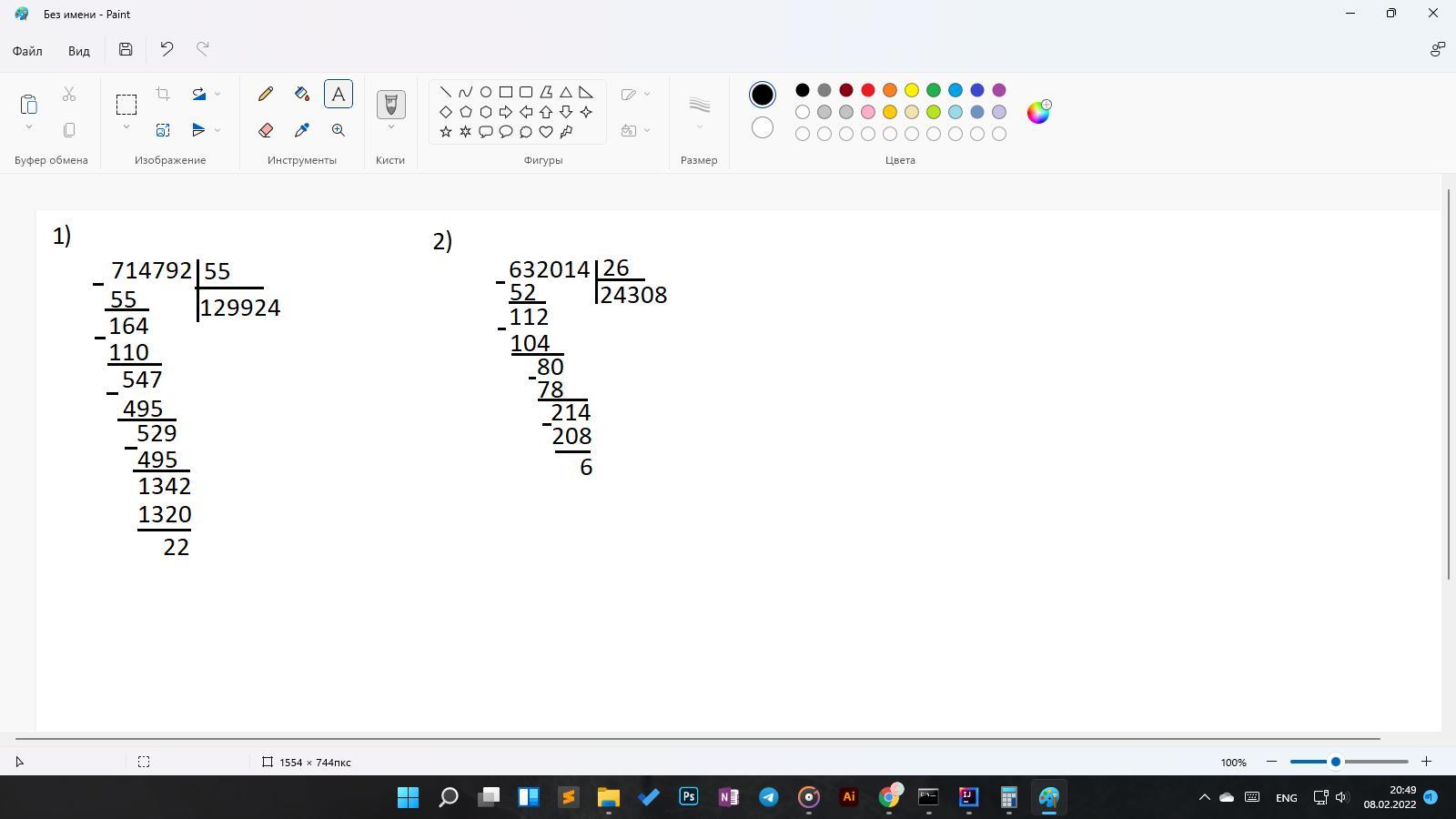This screenshot has height=819, width=1456.
Task: Click the vertical canvas scrollbar
Action: (1449, 383)
